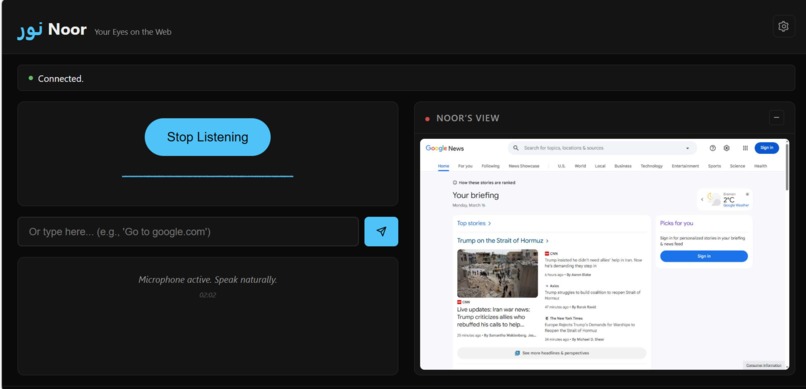Screen dimensions: 806x389
Task: Click the Noor logo title
Action: pos(52,30)
